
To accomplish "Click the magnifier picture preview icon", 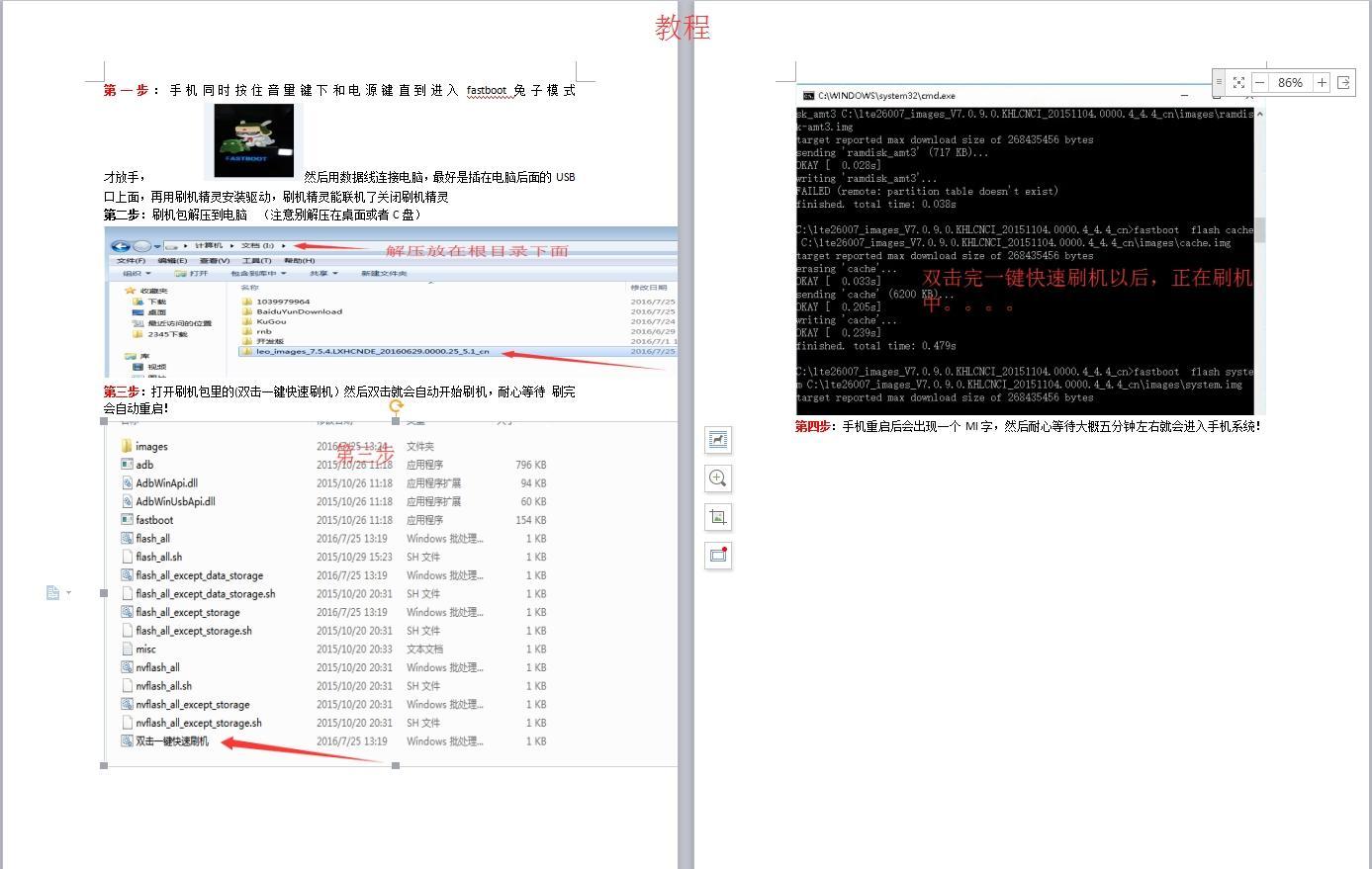I will point(718,478).
